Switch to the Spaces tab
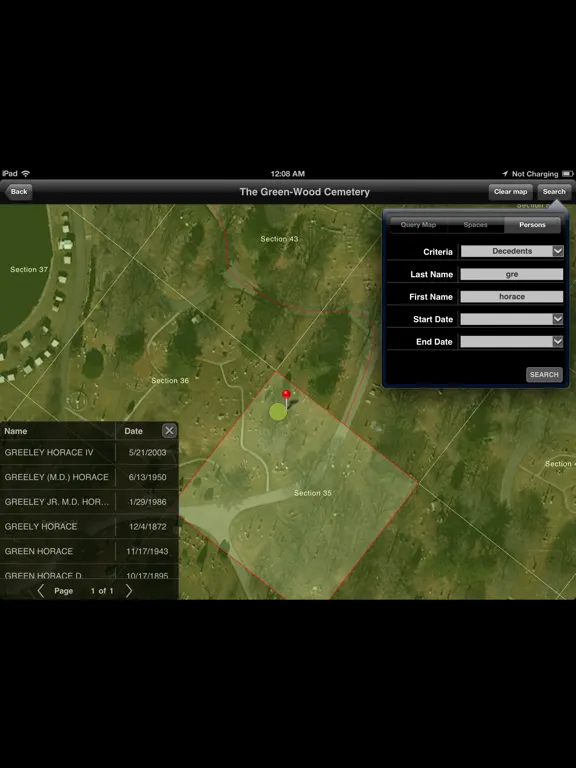 click(x=475, y=225)
